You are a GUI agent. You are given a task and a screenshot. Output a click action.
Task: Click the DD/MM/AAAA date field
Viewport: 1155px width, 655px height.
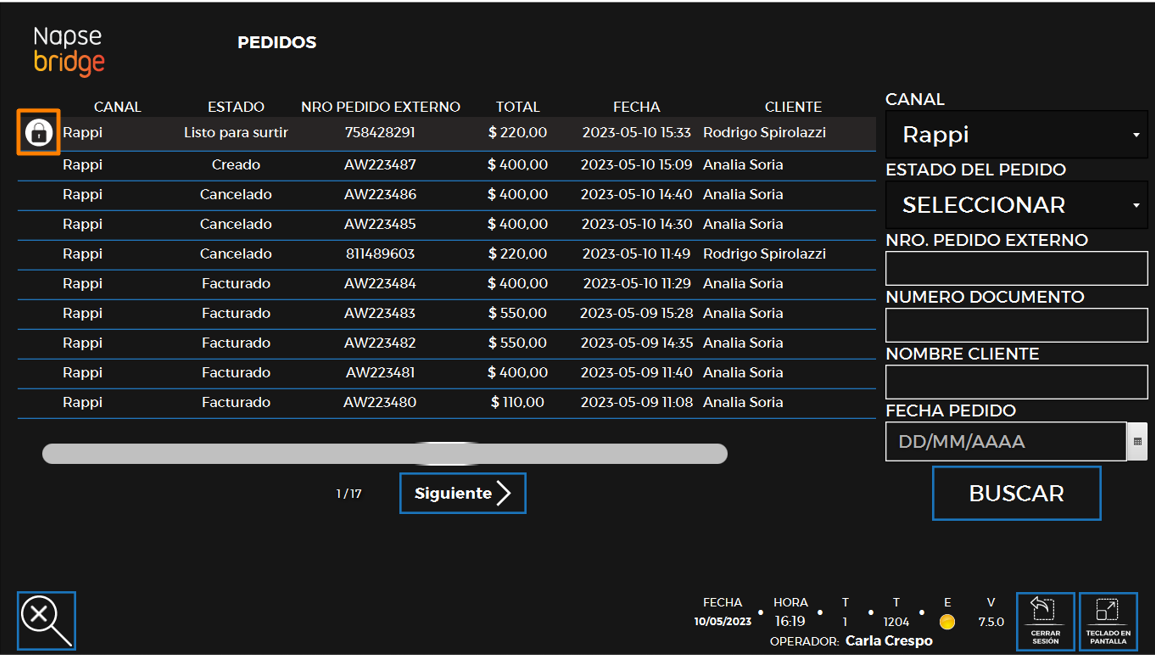point(1005,441)
